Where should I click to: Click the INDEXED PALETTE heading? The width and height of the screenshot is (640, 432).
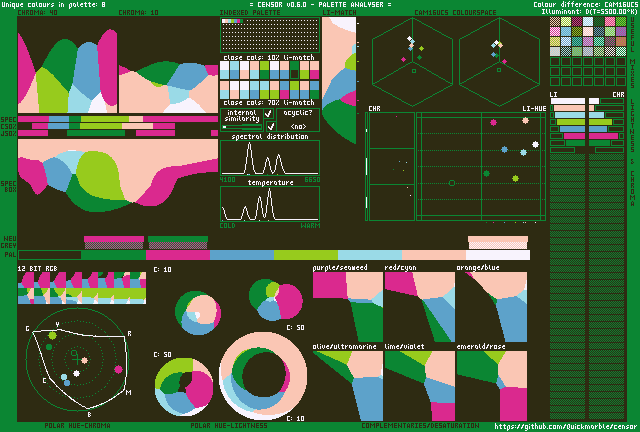(250, 13)
